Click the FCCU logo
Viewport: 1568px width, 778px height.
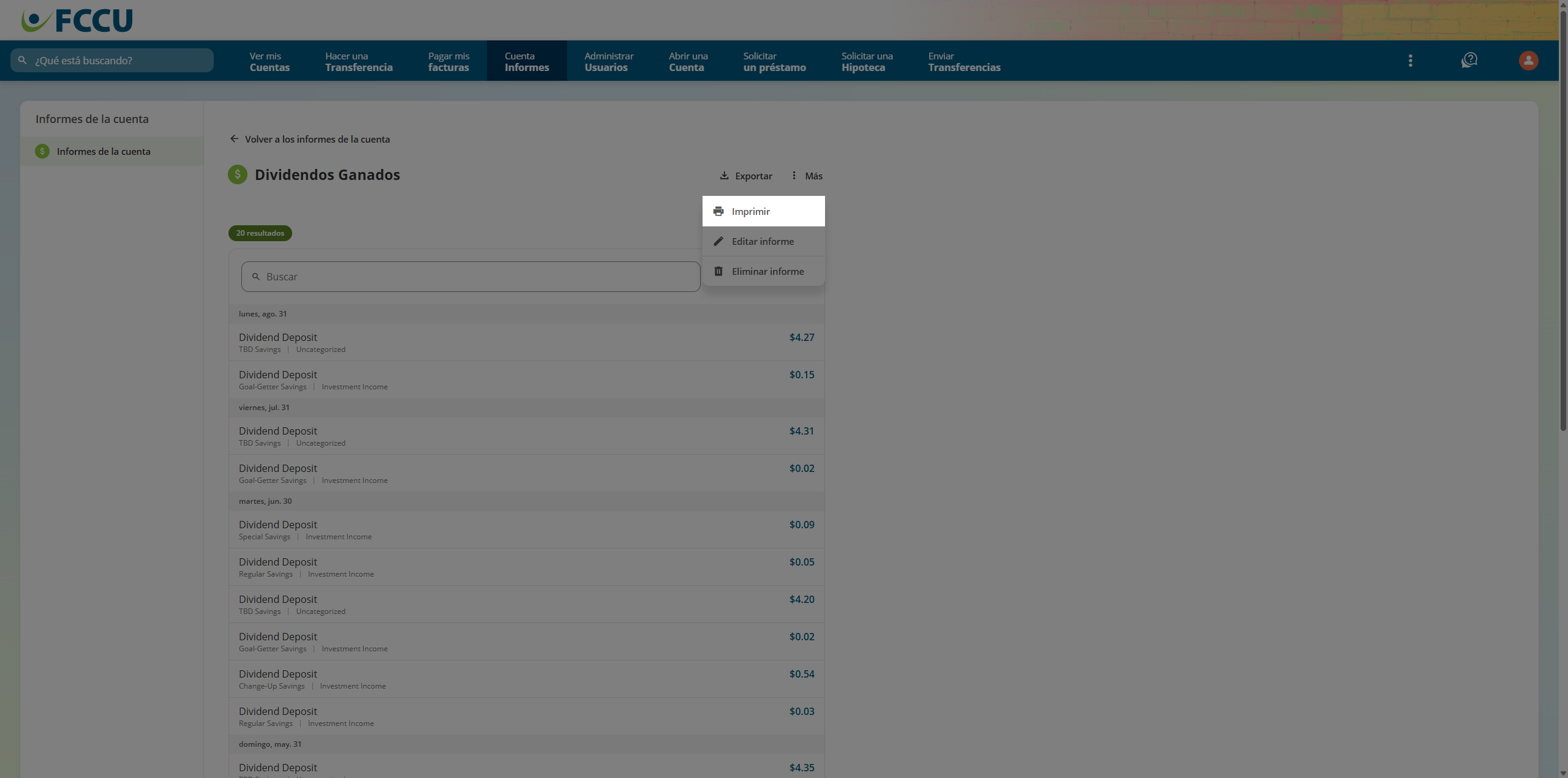click(77, 20)
